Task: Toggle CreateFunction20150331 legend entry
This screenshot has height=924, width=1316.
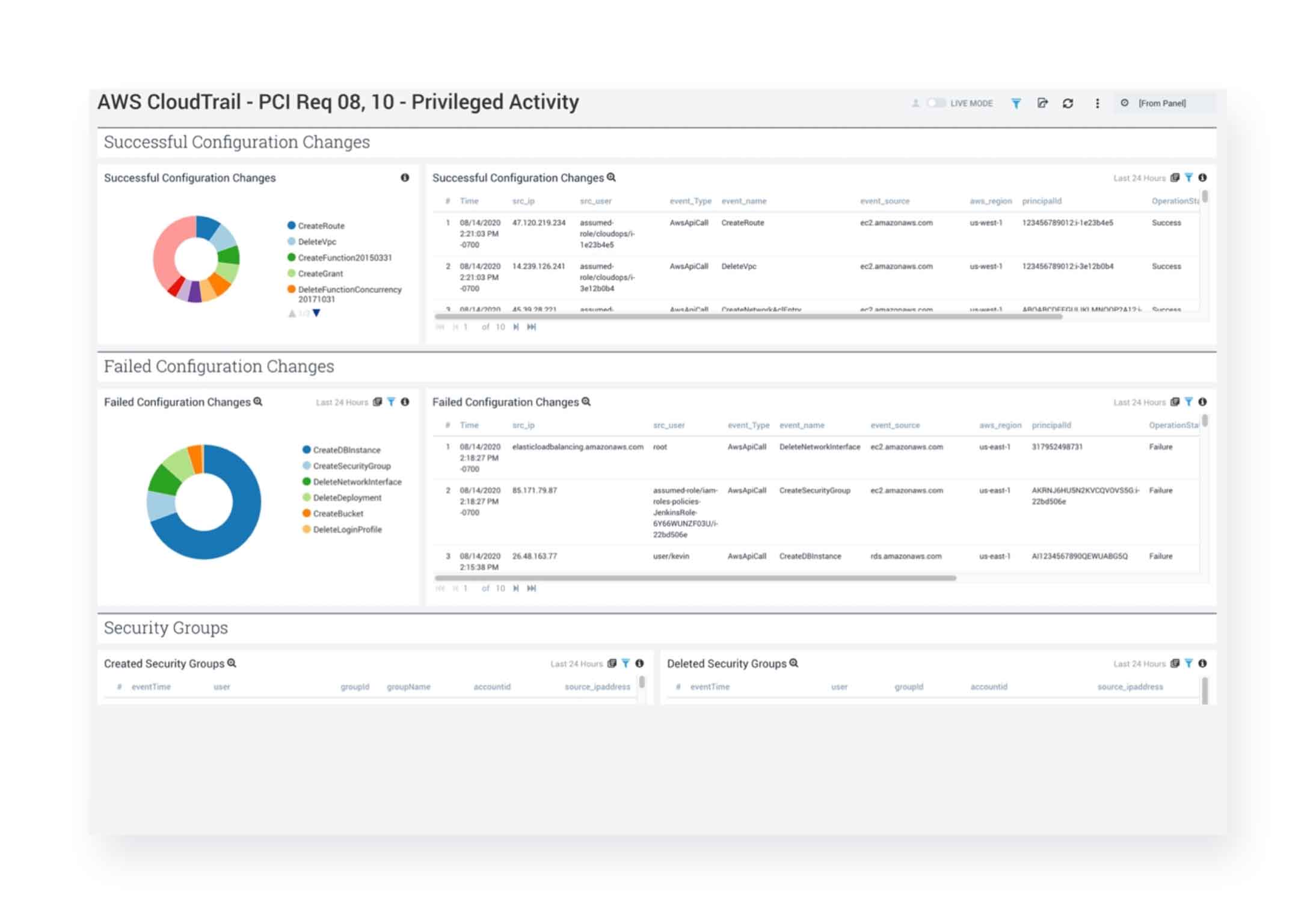Action: point(339,257)
